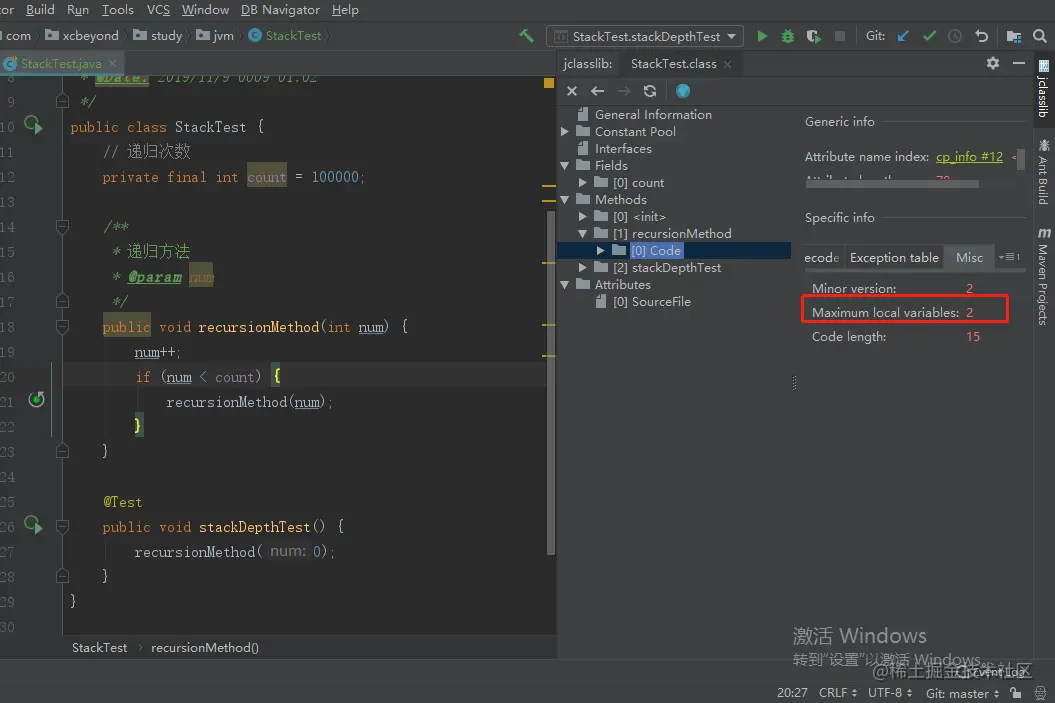This screenshot has width=1055, height=703.
Task: Select the StackTest.java editor tab
Action: point(61,64)
